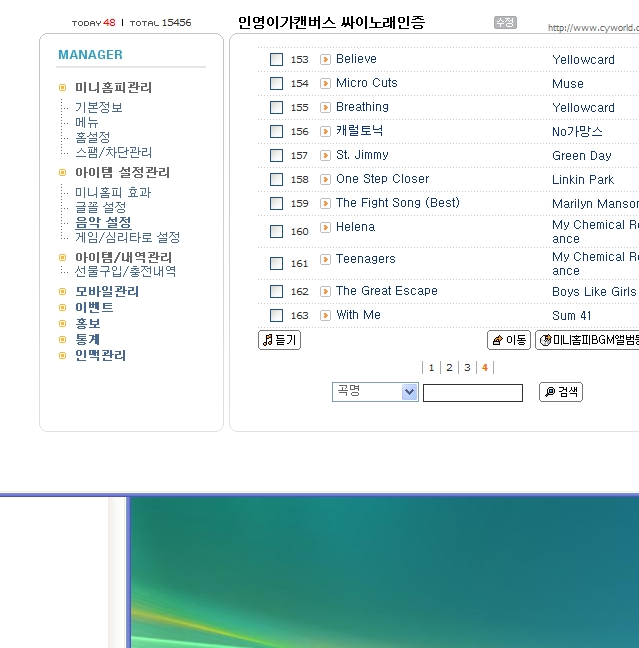Check the box for track 159
The image size is (639, 648).
click(x=276, y=203)
